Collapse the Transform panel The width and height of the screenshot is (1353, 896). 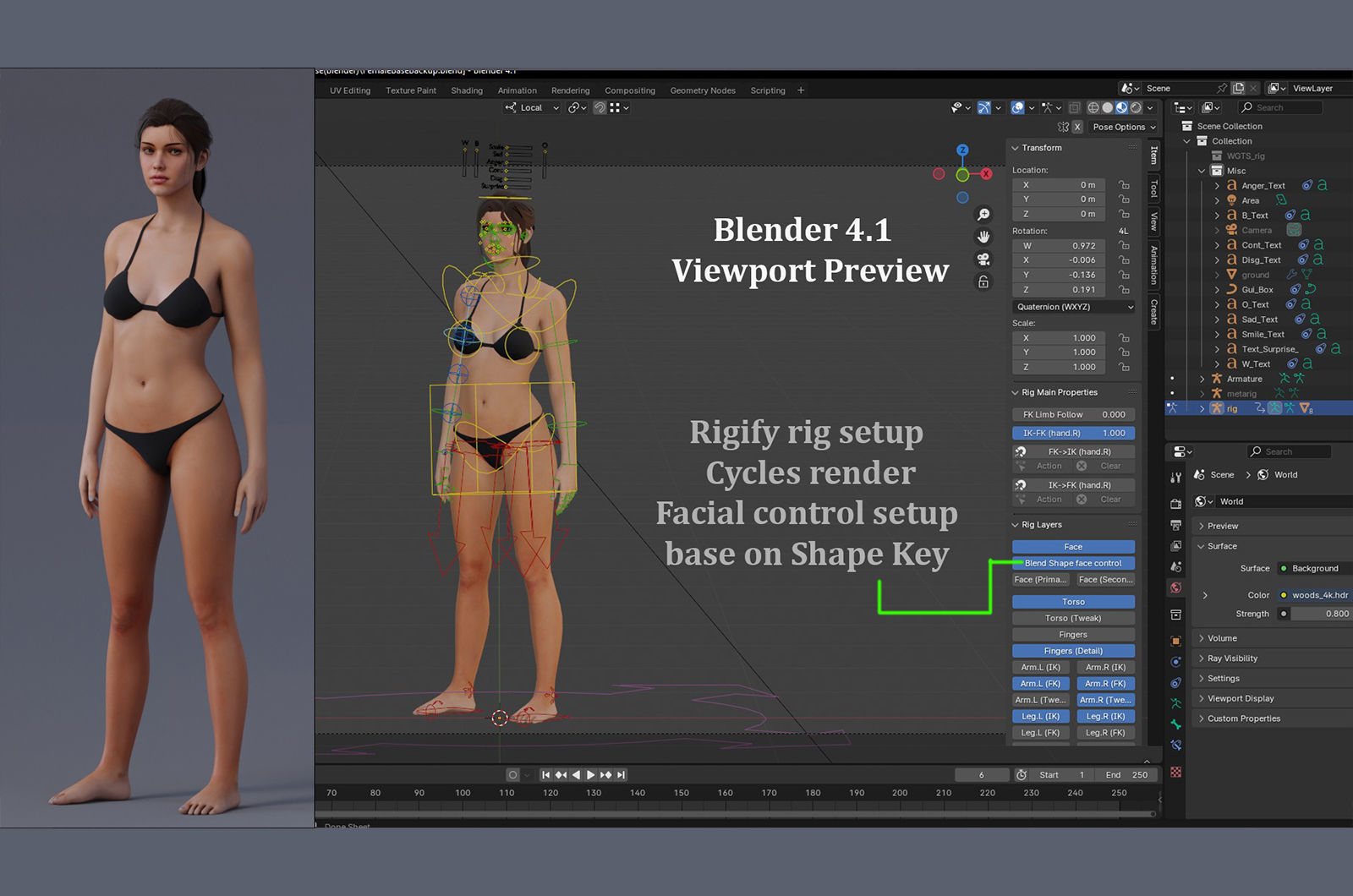[x=1016, y=148]
